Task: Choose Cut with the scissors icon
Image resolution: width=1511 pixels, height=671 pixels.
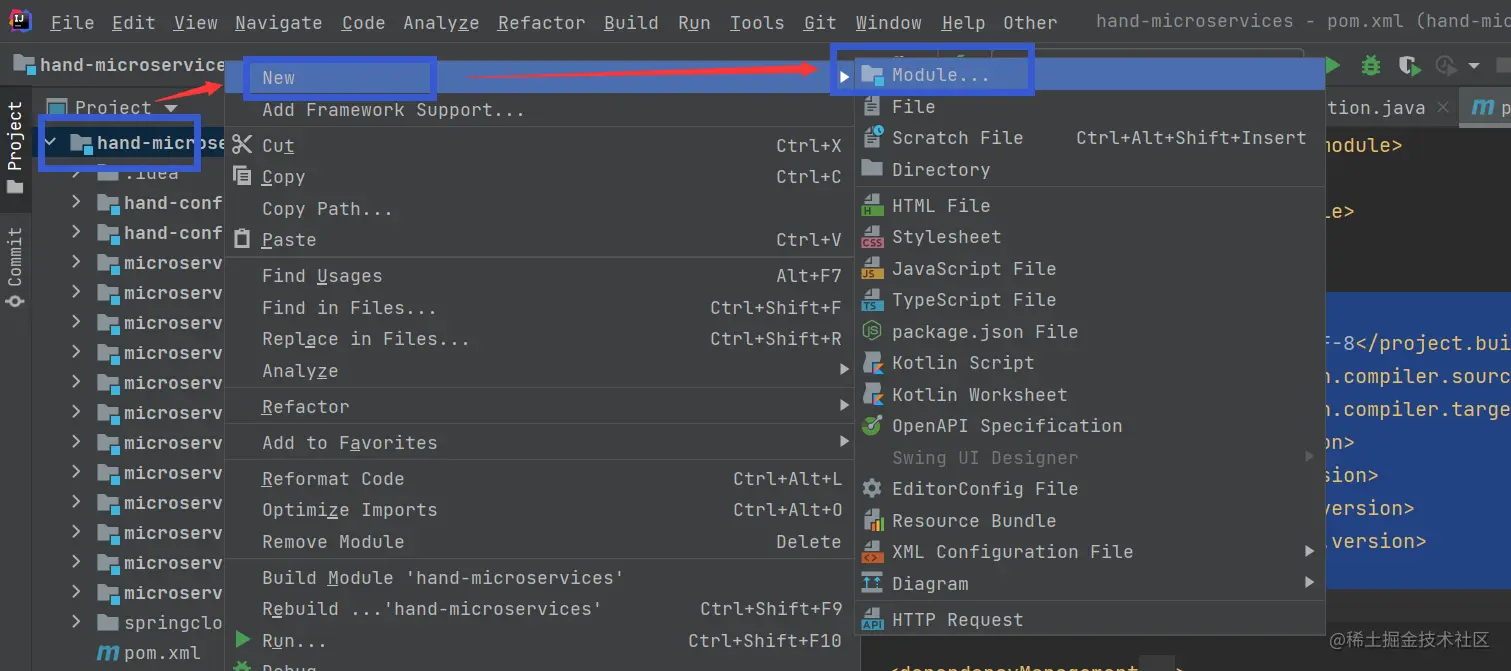Action: pos(540,146)
